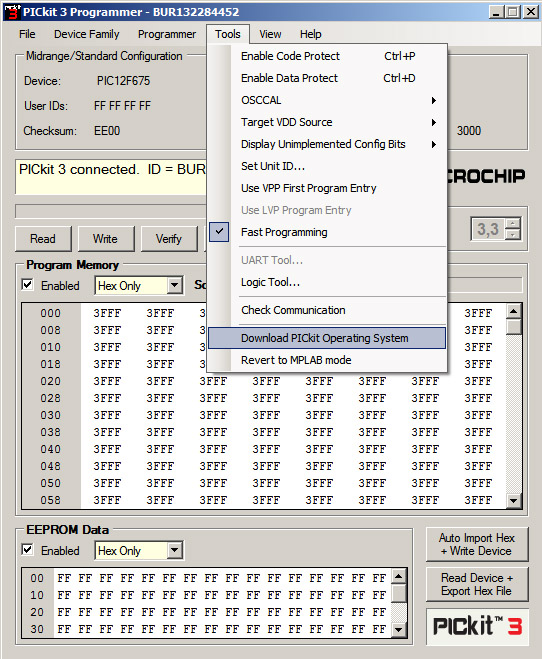Choose Enable Code Protect
The width and height of the screenshot is (542, 659).
tap(326, 56)
